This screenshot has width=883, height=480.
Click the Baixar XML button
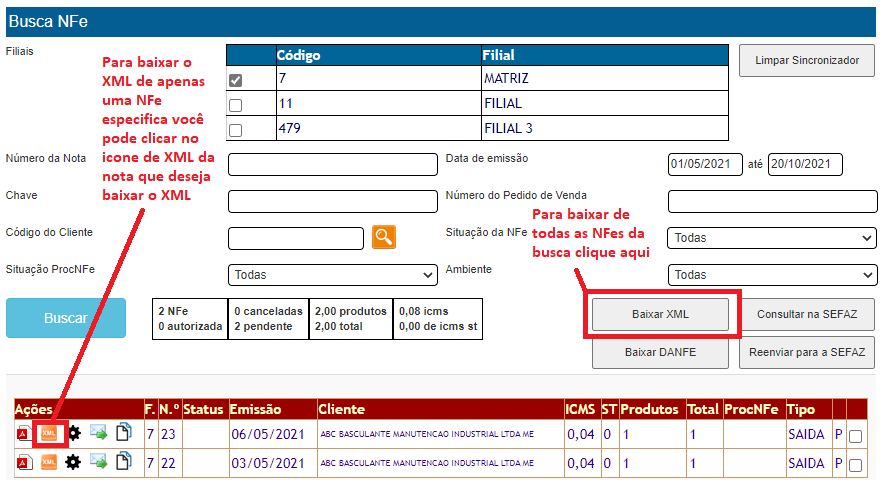pyautogui.click(x=660, y=314)
